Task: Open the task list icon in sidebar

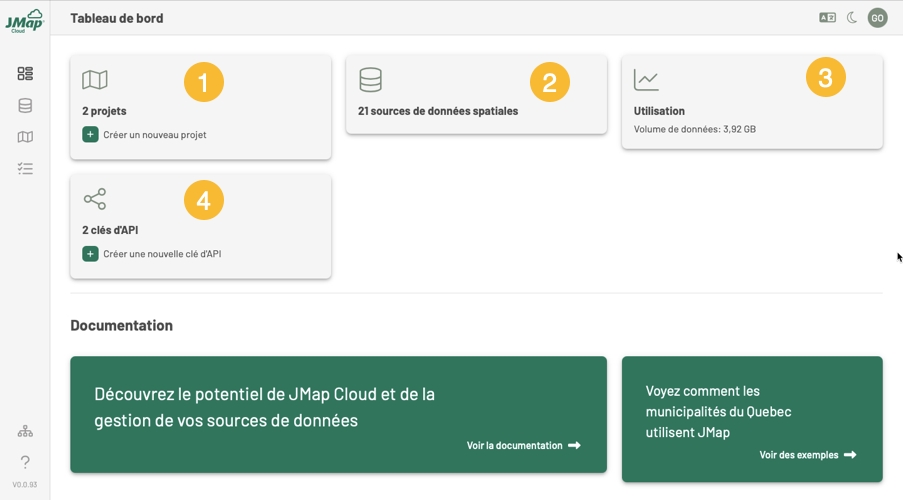Action: click(x=25, y=169)
